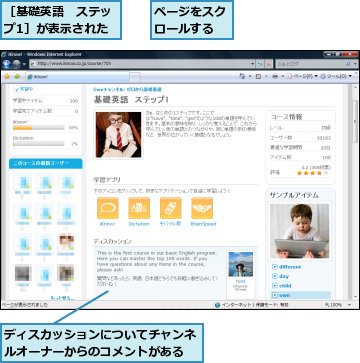Image resolution: width=360 pixels, height=363 pixels.
Task: Click the サンプルアイテム panel heading
Action: point(294,195)
